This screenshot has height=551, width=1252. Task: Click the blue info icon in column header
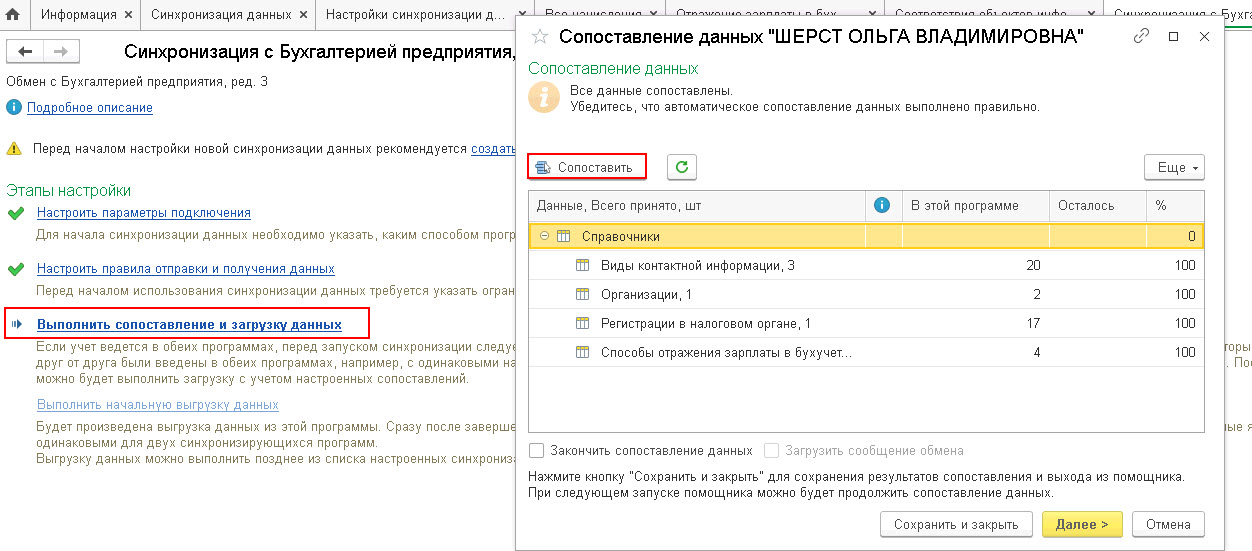click(x=882, y=205)
